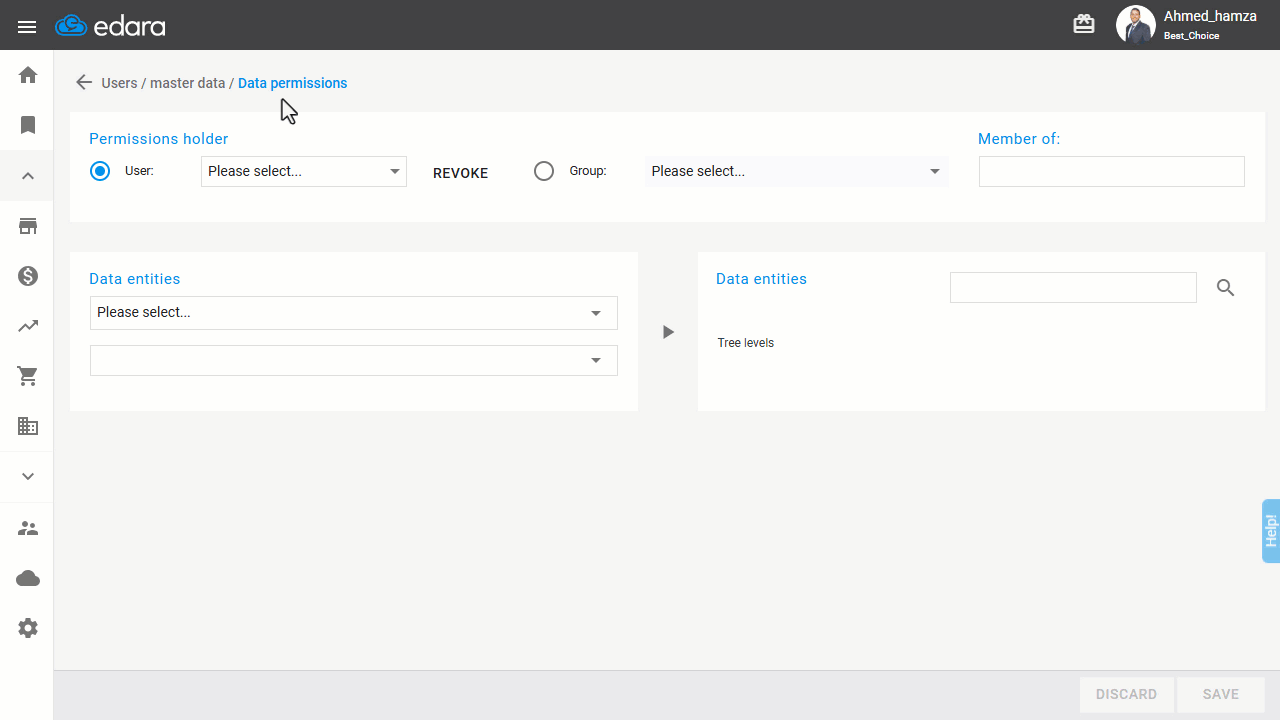The height and width of the screenshot is (720, 1280).
Task: Go to Home in the sidebar
Action: click(28, 75)
